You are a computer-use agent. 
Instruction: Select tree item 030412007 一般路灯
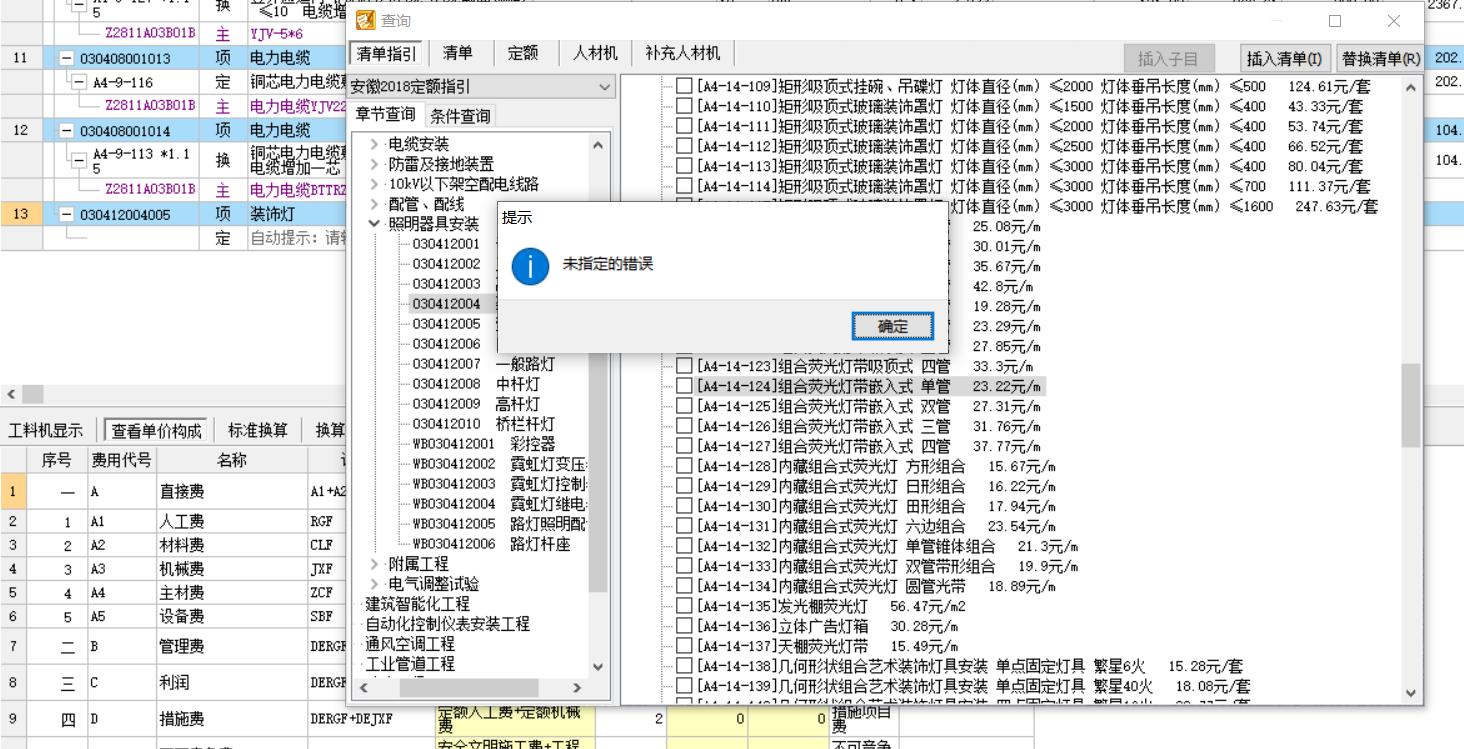(484, 364)
